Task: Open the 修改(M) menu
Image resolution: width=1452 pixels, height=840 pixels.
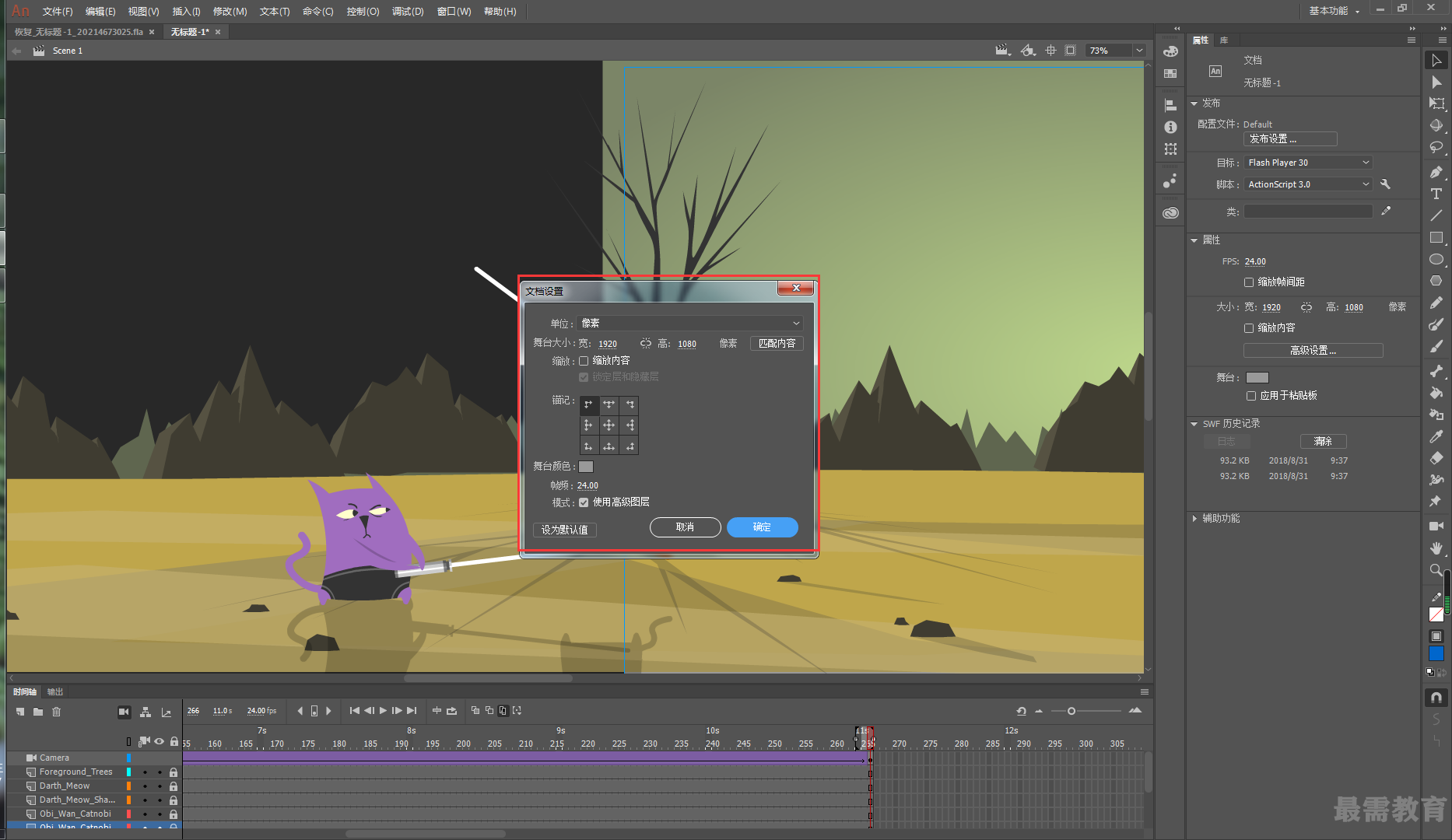Action: (x=230, y=11)
